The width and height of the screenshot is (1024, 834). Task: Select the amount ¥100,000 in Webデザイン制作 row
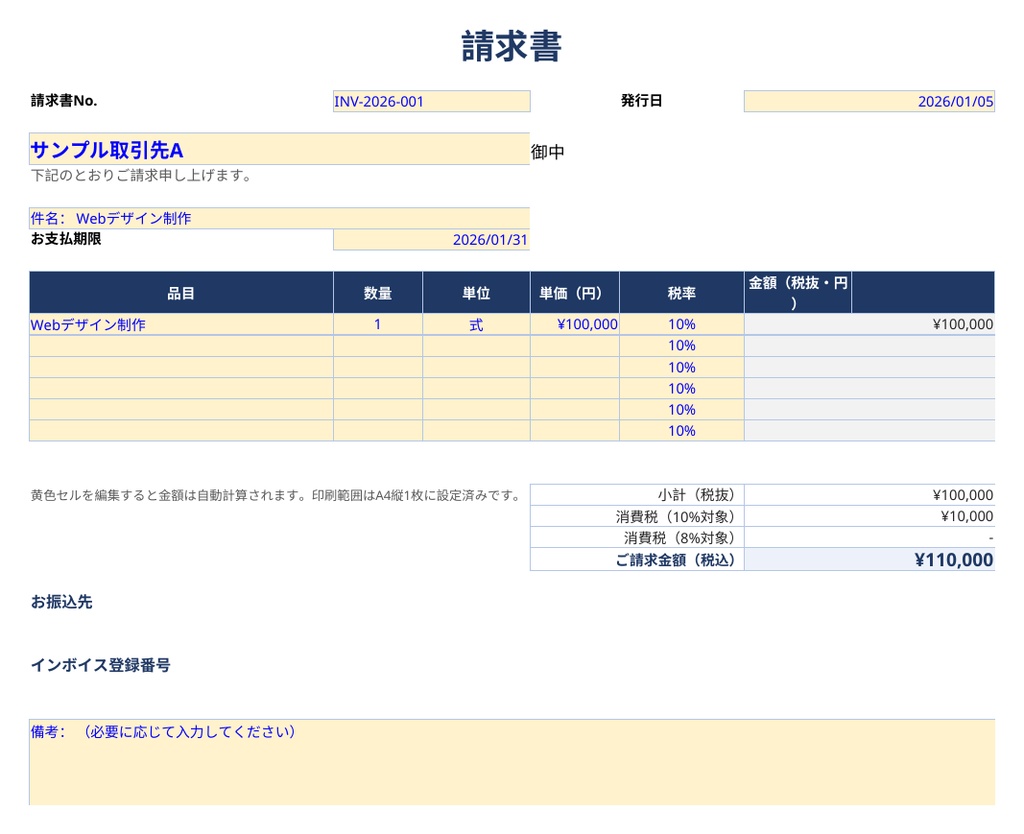(x=869, y=325)
